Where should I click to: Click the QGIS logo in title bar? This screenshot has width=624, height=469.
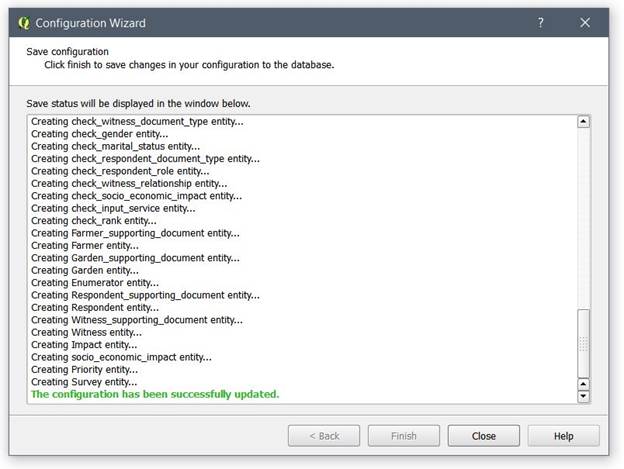point(24,23)
